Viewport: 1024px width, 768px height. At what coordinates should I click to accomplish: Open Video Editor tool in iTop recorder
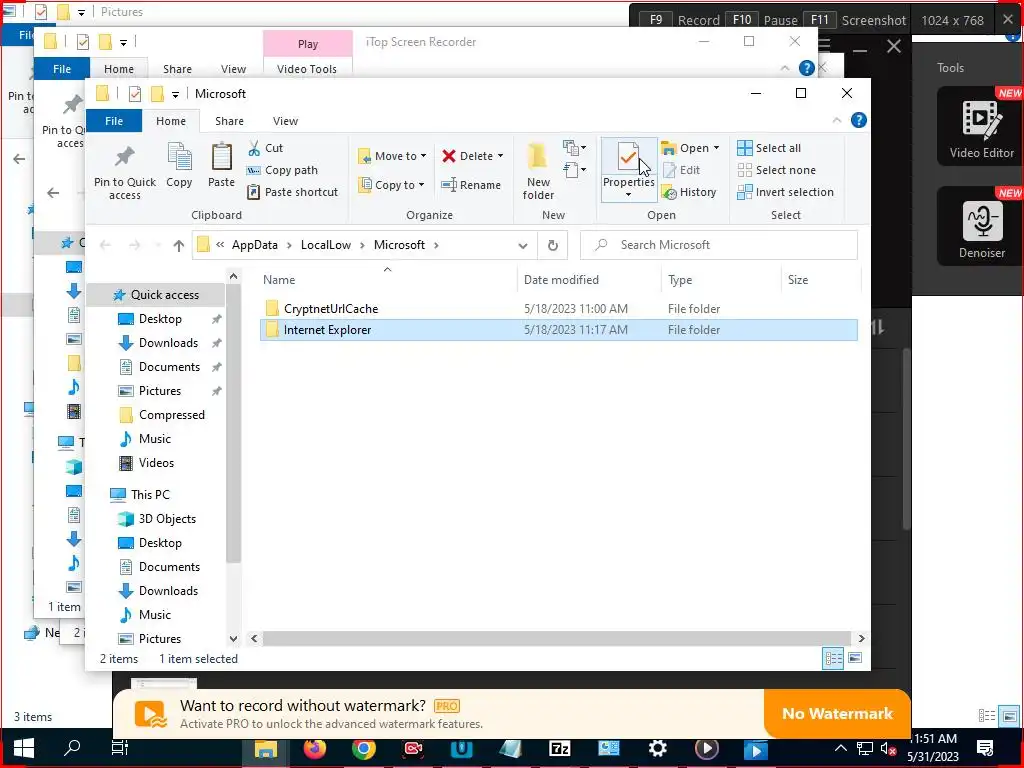(981, 127)
